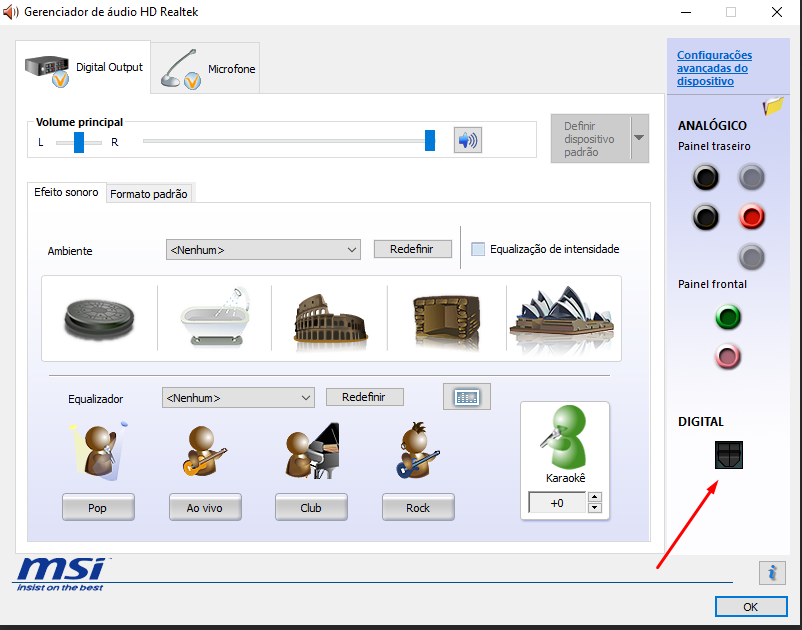Click the upper black rear panel jack
Image resolution: width=802 pixels, height=630 pixels.
pyautogui.click(x=706, y=177)
